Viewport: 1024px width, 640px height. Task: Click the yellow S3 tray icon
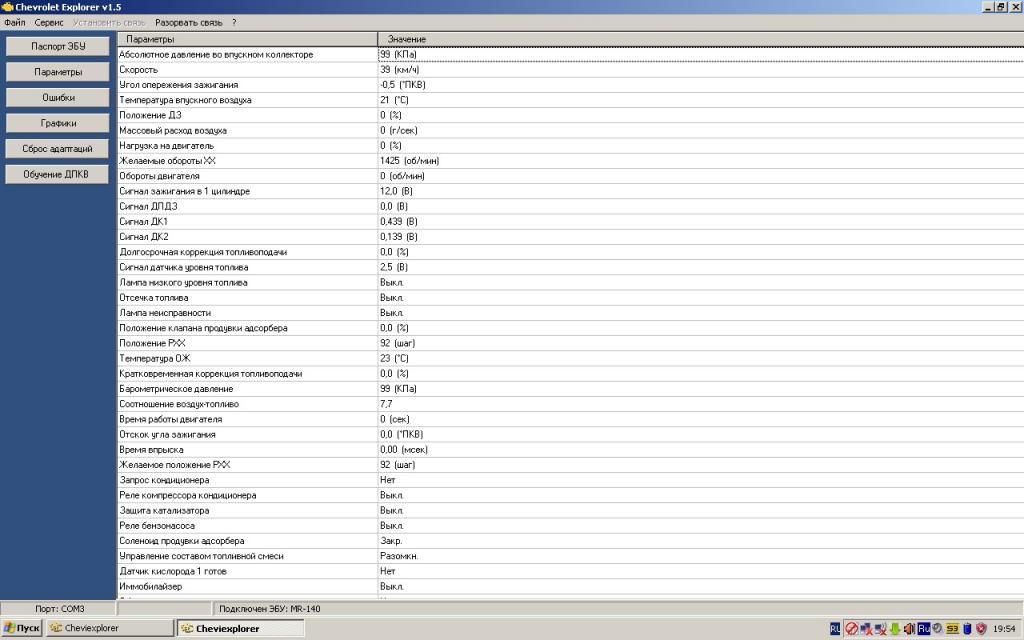(x=953, y=628)
